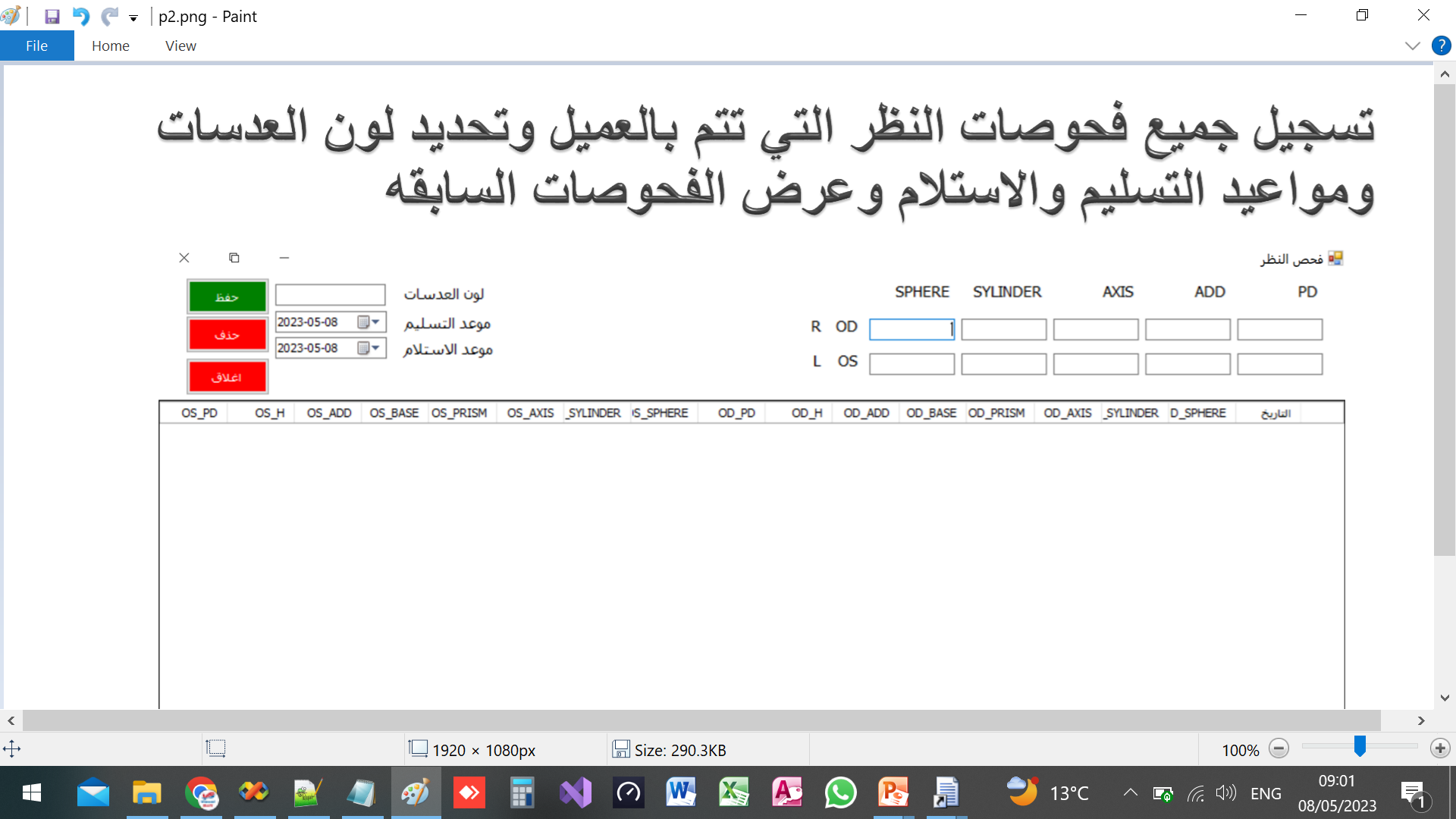Open the File menu
The height and width of the screenshot is (819, 1456).
click(x=36, y=45)
